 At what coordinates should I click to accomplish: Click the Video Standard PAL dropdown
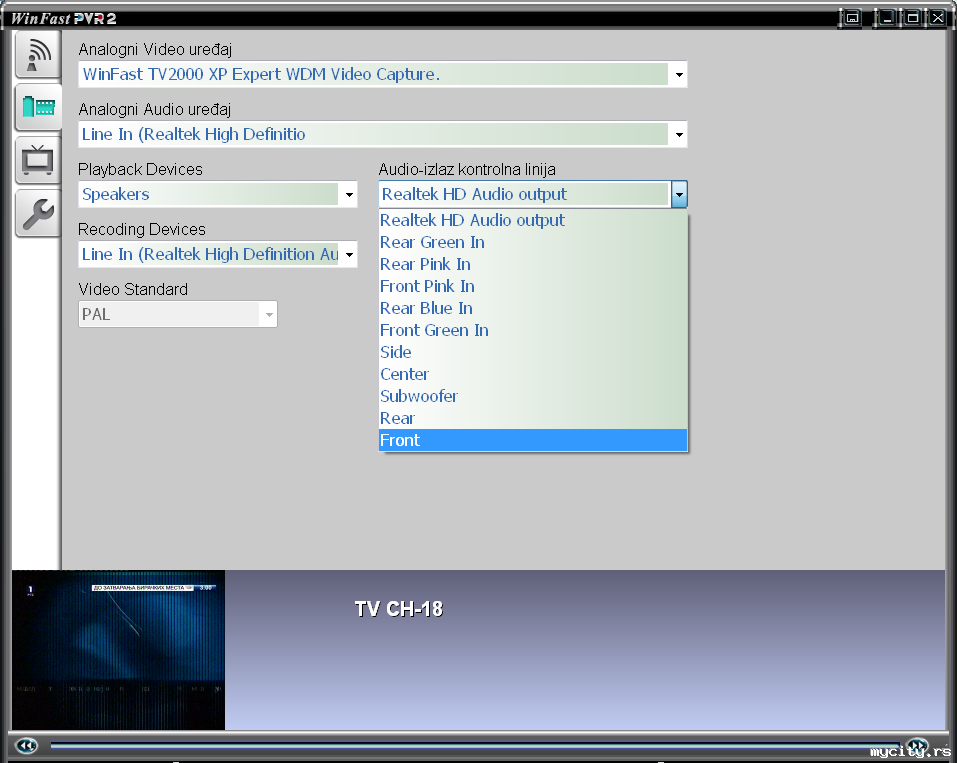[178, 314]
